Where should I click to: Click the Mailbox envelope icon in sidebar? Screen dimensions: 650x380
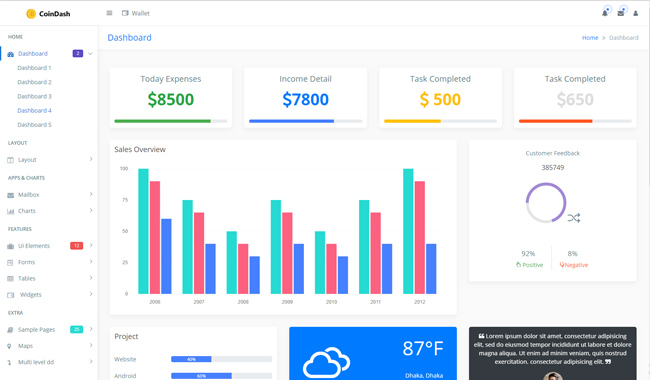[10, 195]
